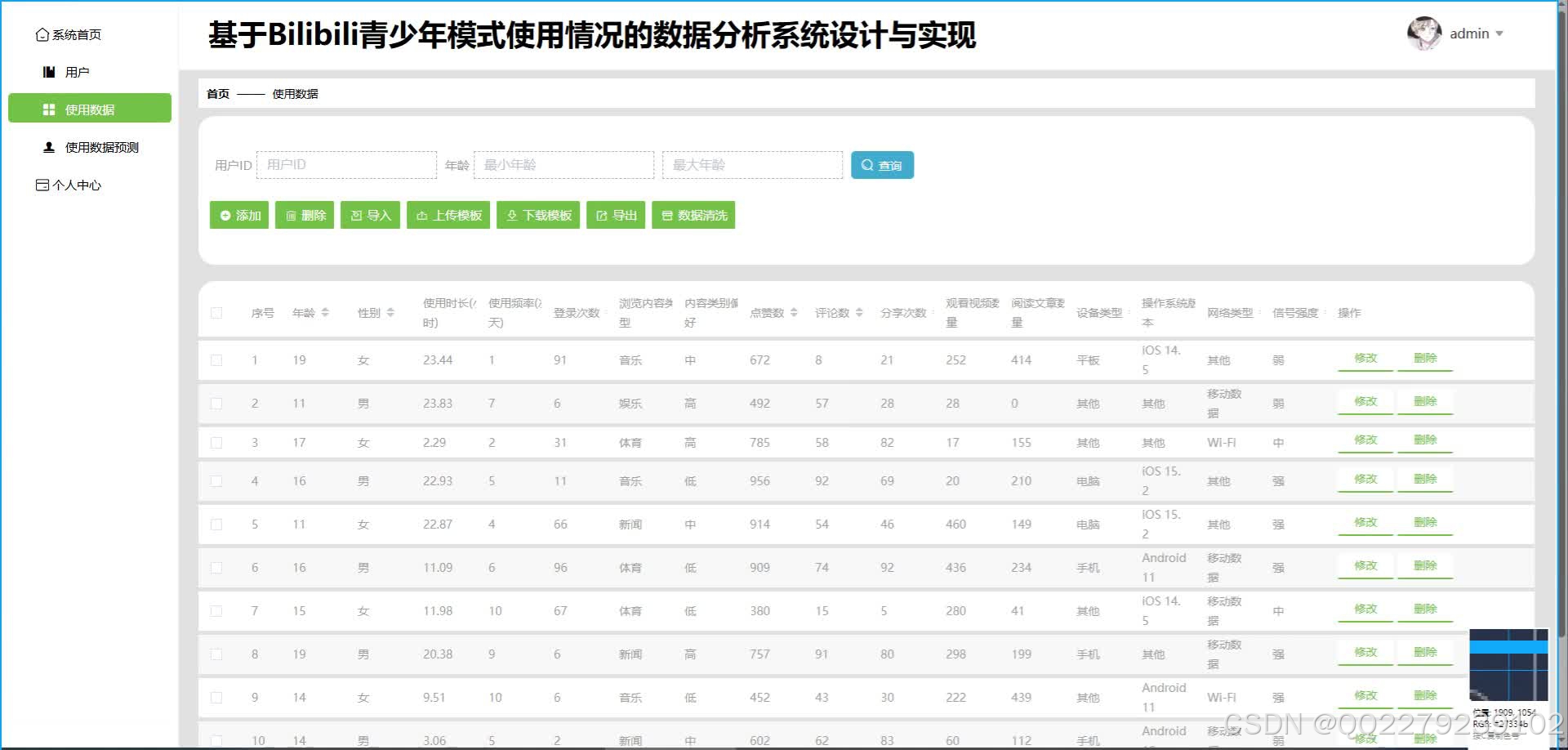Viewport: 1568px width, 750px height.
Task: Click the 用户ID input field
Action: (x=346, y=164)
